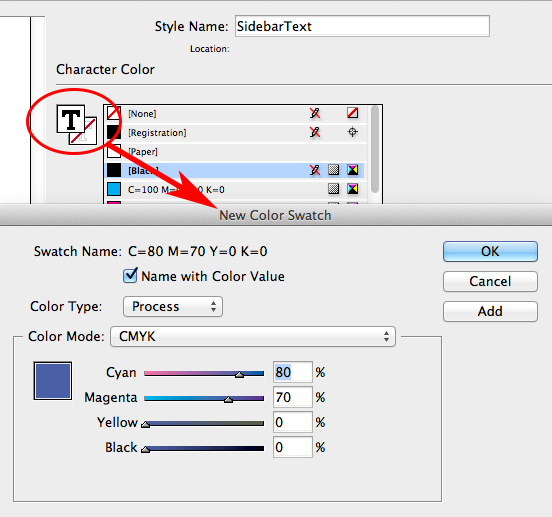Click the process color icon on C=100 row

[333, 189]
